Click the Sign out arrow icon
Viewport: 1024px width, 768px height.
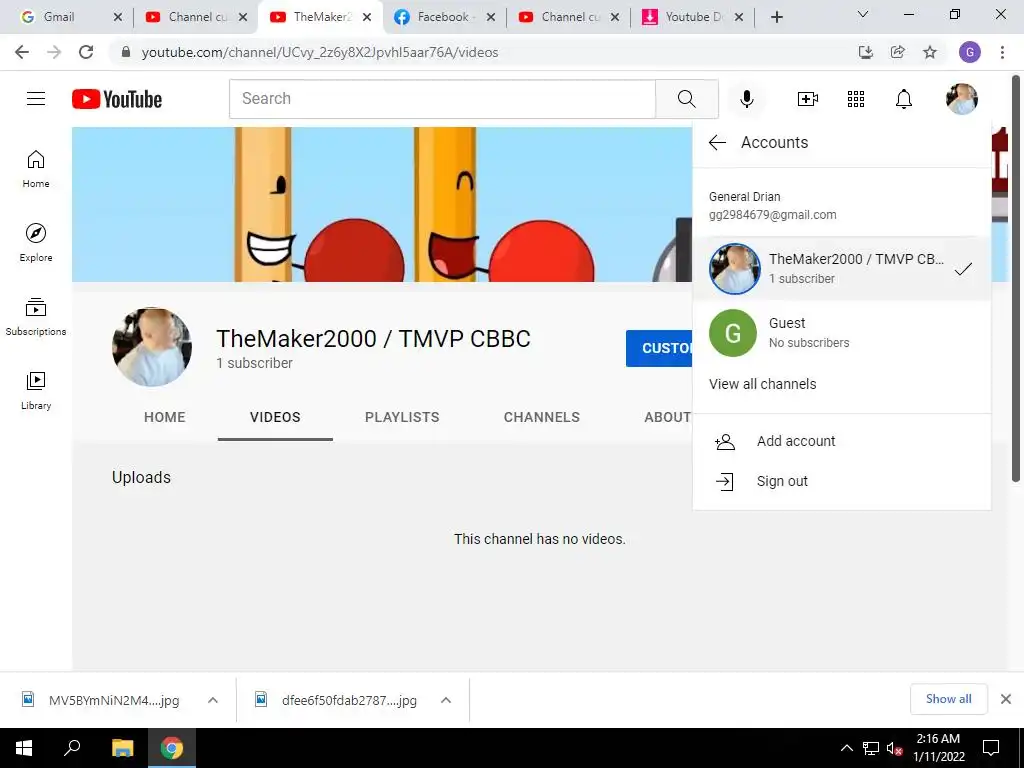(725, 482)
